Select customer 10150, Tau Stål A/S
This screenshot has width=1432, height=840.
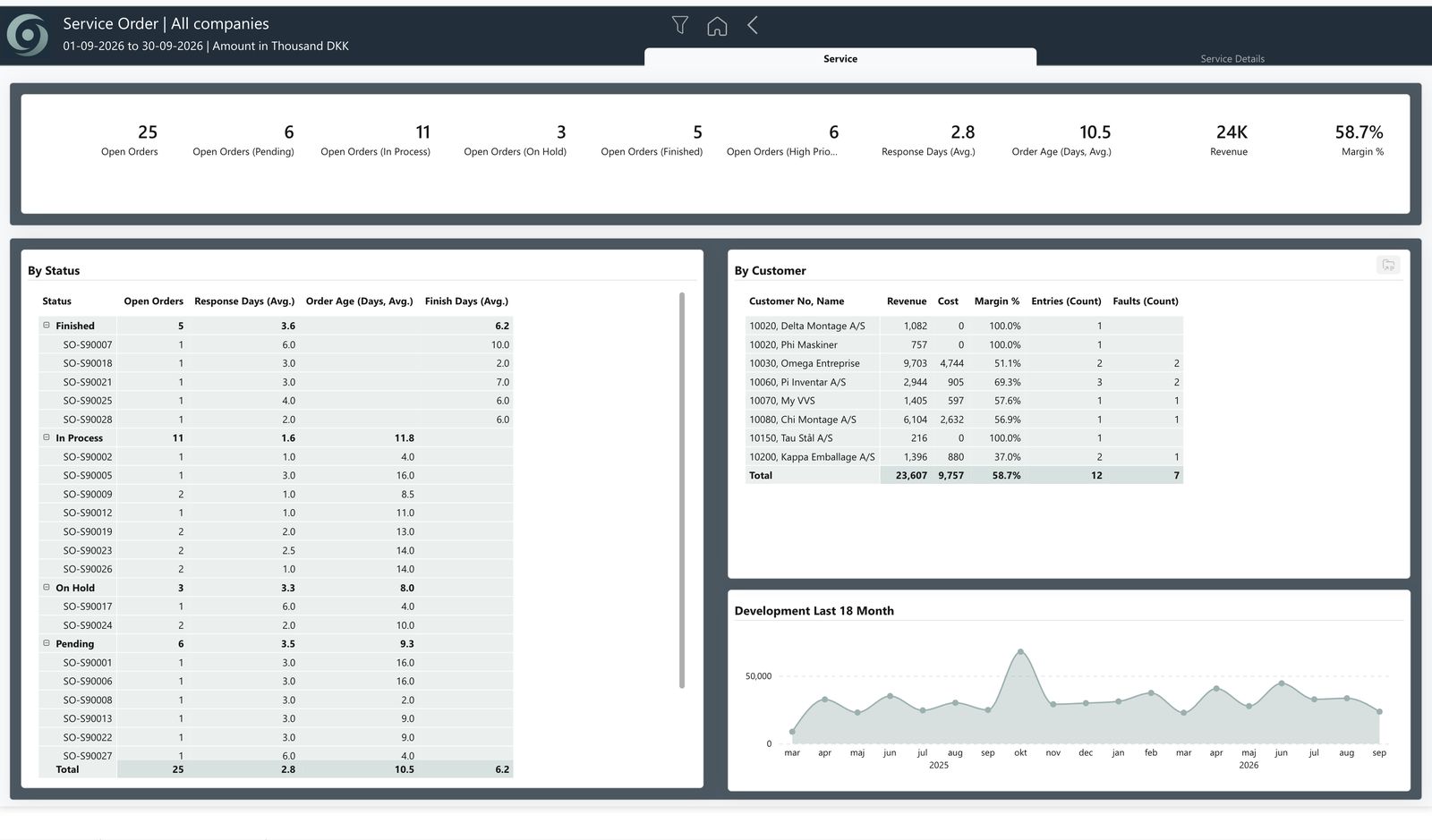791,438
